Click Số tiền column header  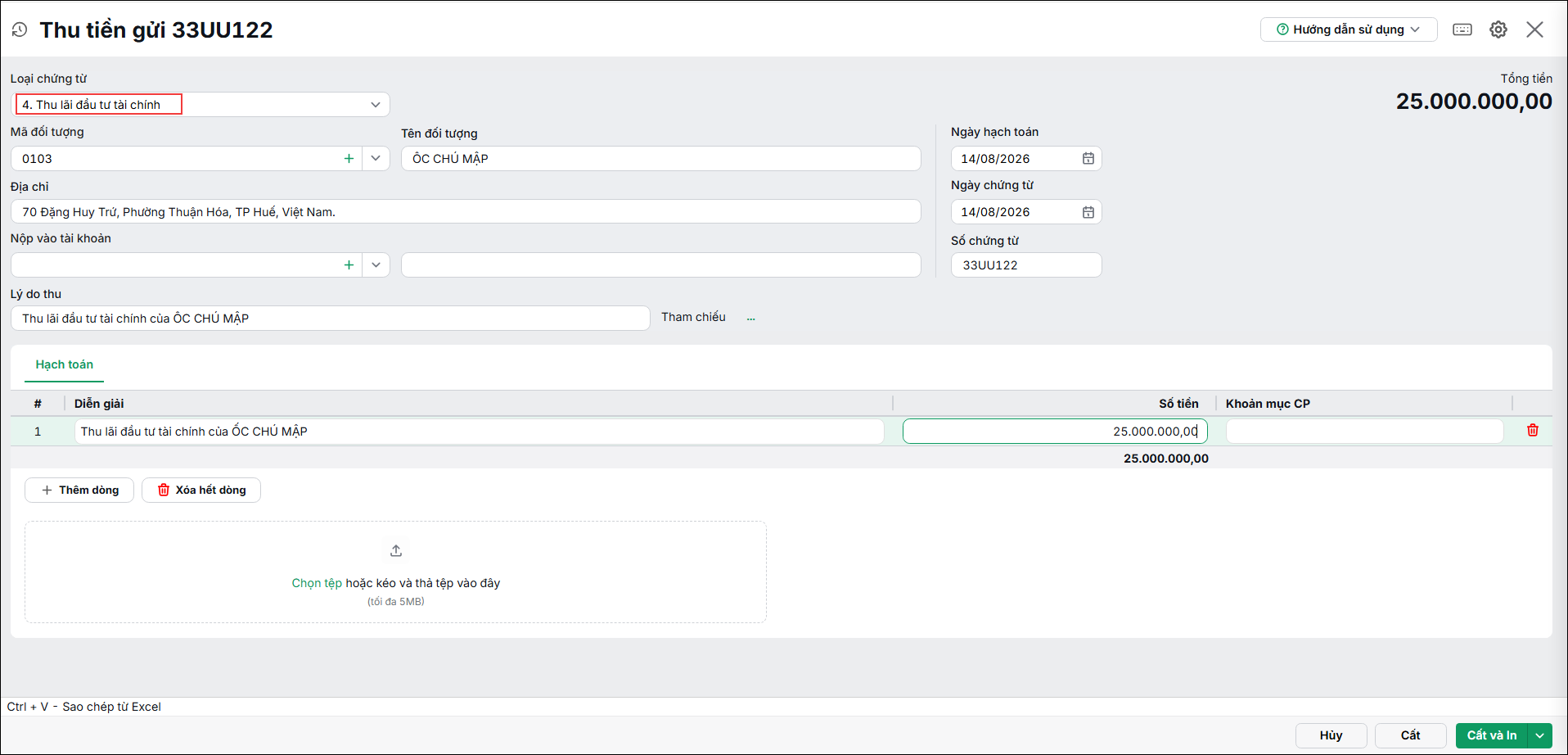pyautogui.click(x=1178, y=404)
